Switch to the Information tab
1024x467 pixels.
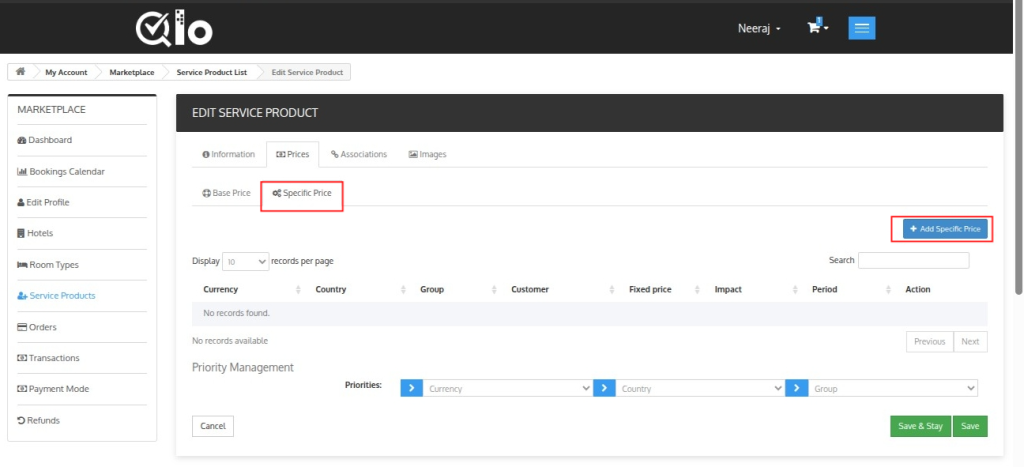coord(229,154)
